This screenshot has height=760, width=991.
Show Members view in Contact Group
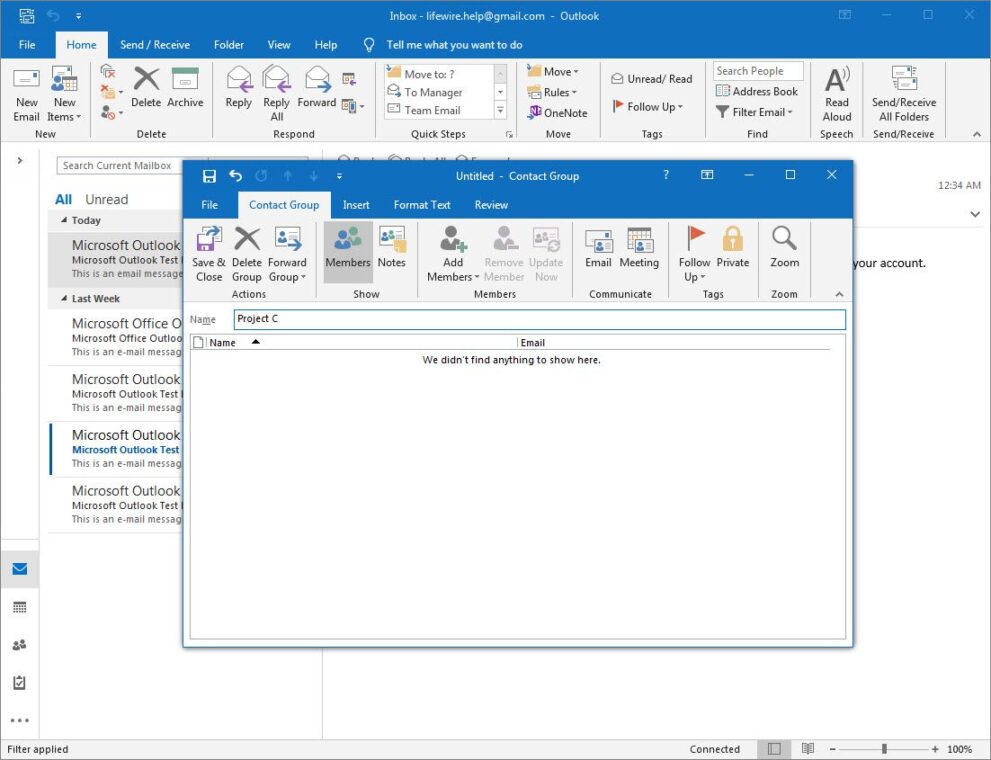348,253
